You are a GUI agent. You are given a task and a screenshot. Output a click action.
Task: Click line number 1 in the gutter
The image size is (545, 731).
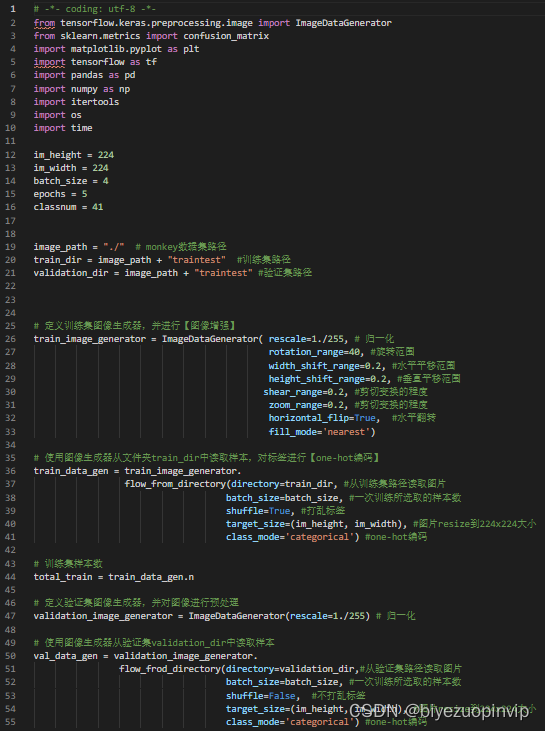(13, 9)
